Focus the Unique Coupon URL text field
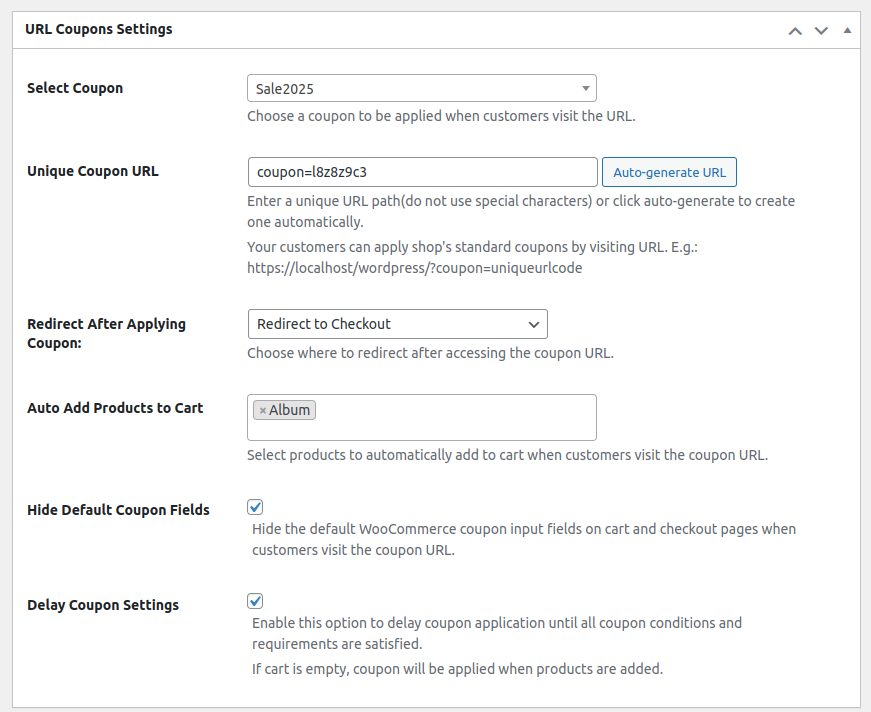Viewport: 871px width, 712px height. [421, 172]
